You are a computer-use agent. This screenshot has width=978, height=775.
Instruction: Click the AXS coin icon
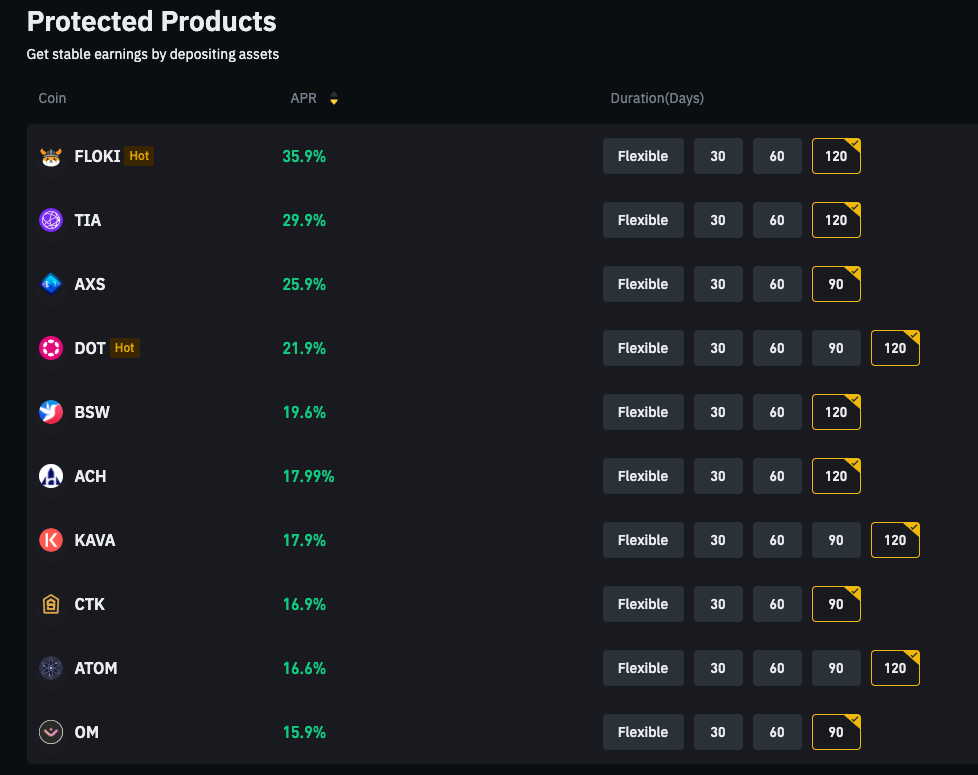50,284
